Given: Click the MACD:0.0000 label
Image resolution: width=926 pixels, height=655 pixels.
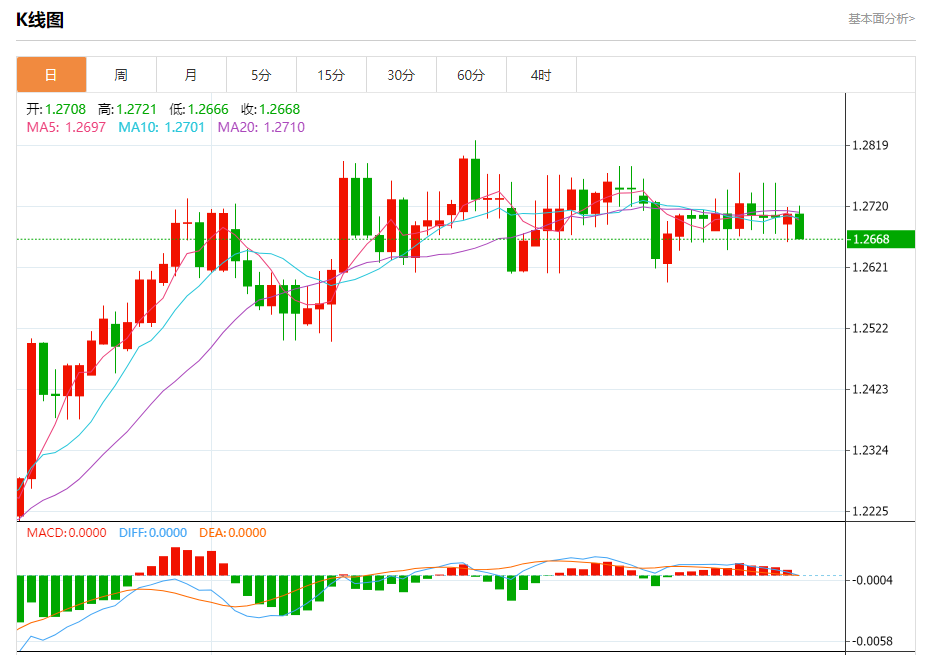Looking at the screenshot, I should [x=66, y=533].
